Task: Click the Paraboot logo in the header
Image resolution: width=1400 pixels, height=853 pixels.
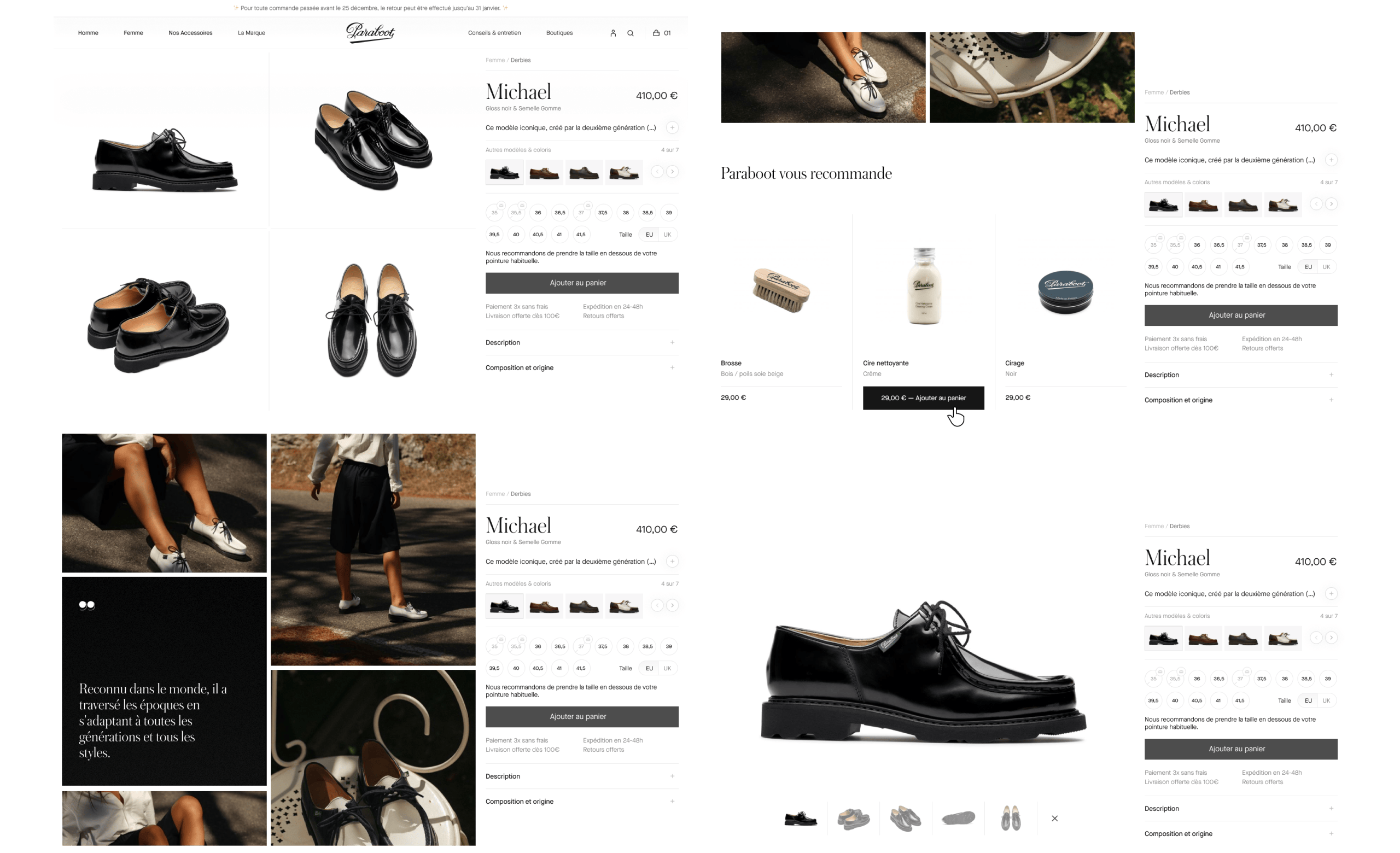Action: pyautogui.click(x=370, y=32)
